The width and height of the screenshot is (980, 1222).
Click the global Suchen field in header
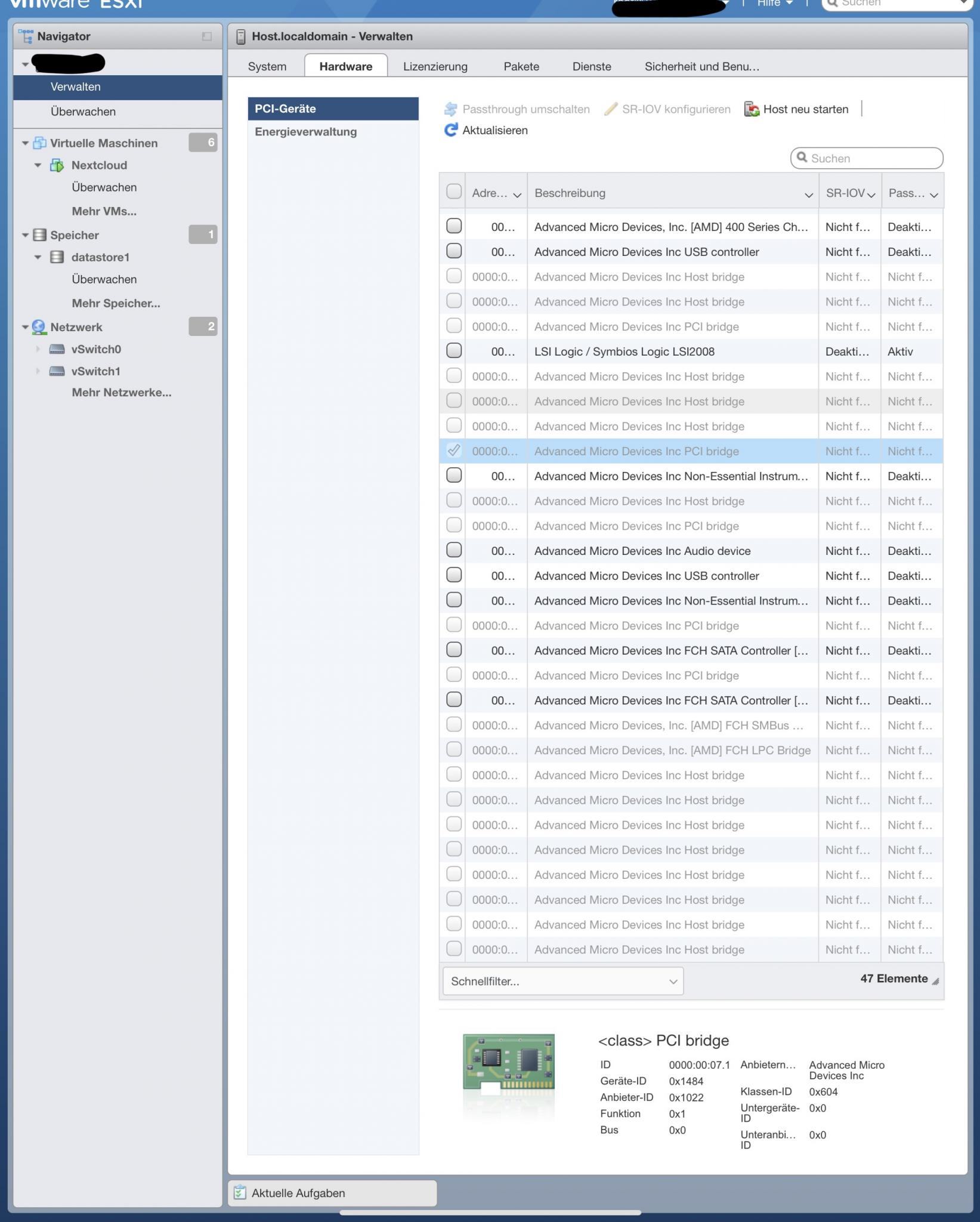click(x=897, y=4)
